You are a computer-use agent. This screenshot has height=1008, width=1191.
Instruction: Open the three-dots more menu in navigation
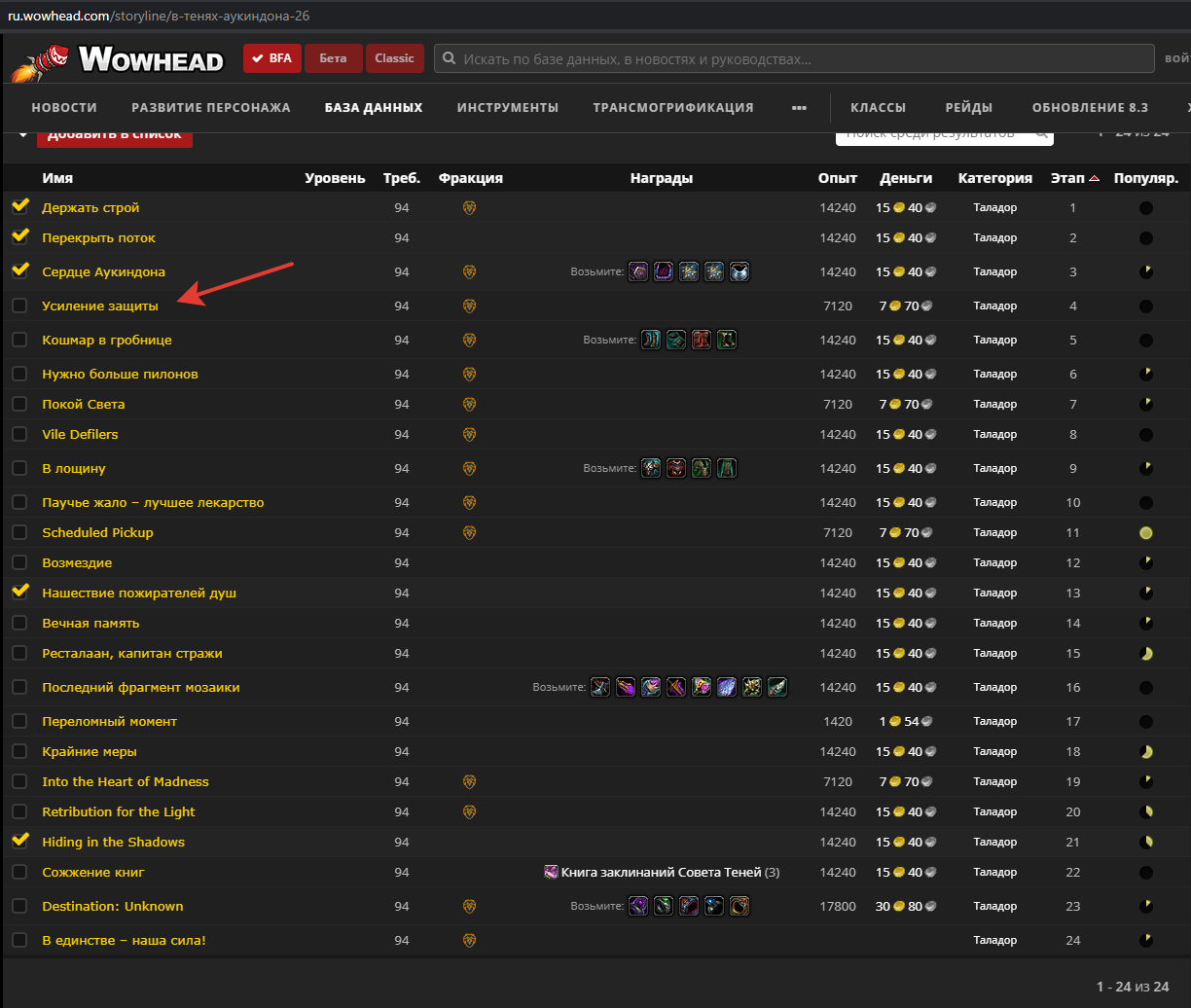(x=799, y=108)
